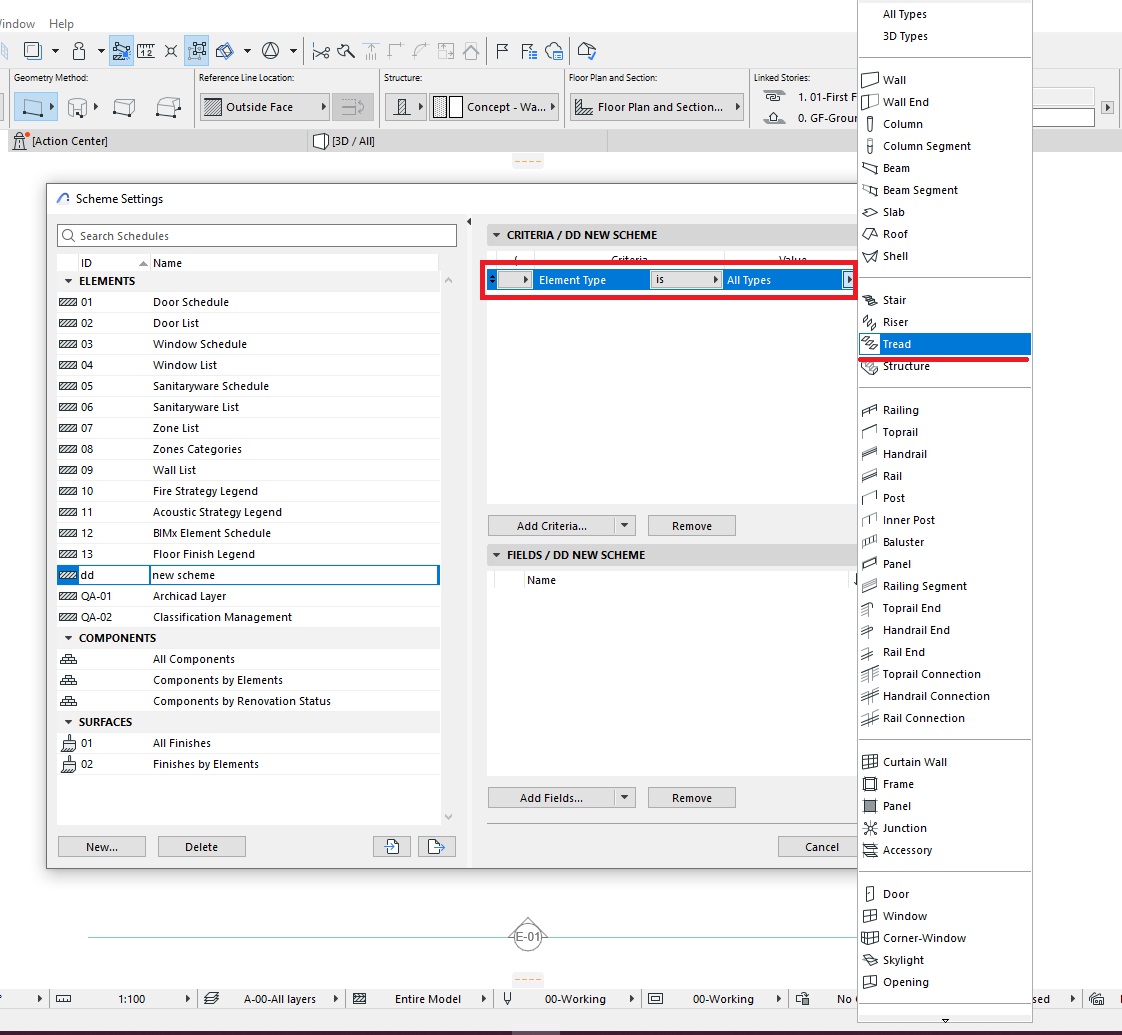Choose Door from element type menu

(x=945, y=893)
